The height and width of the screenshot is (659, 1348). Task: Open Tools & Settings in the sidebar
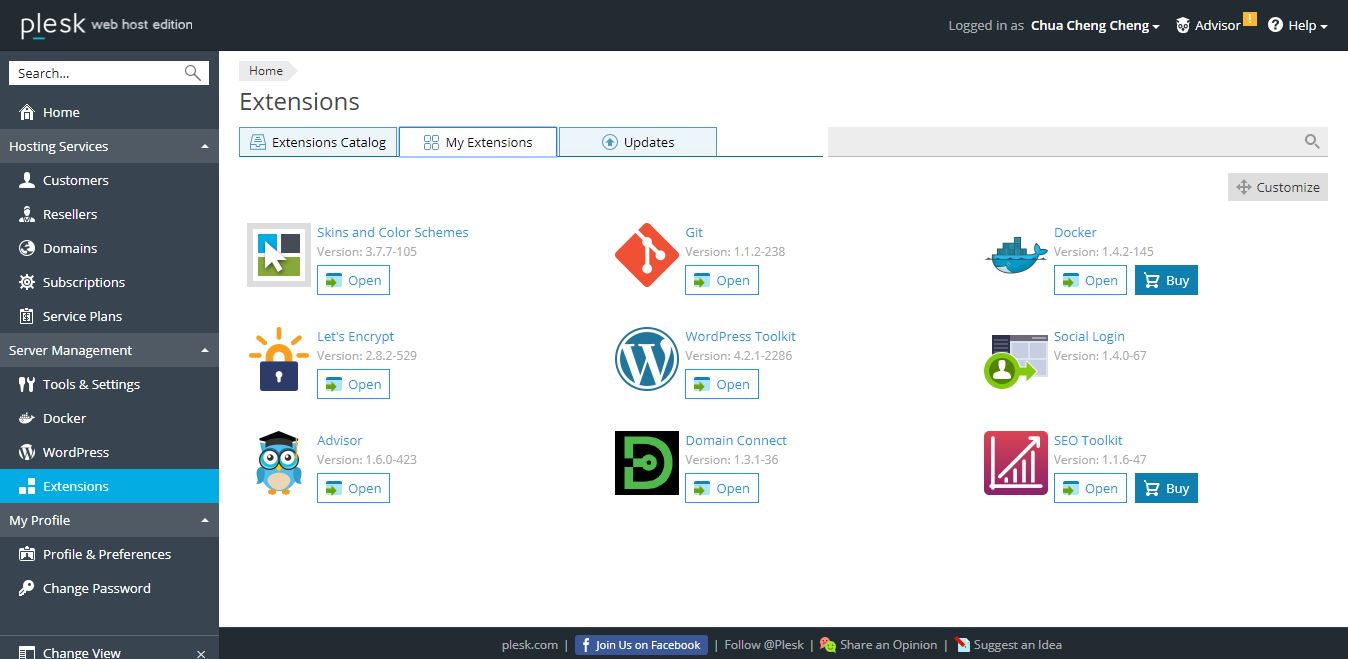(x=109, y=384)
